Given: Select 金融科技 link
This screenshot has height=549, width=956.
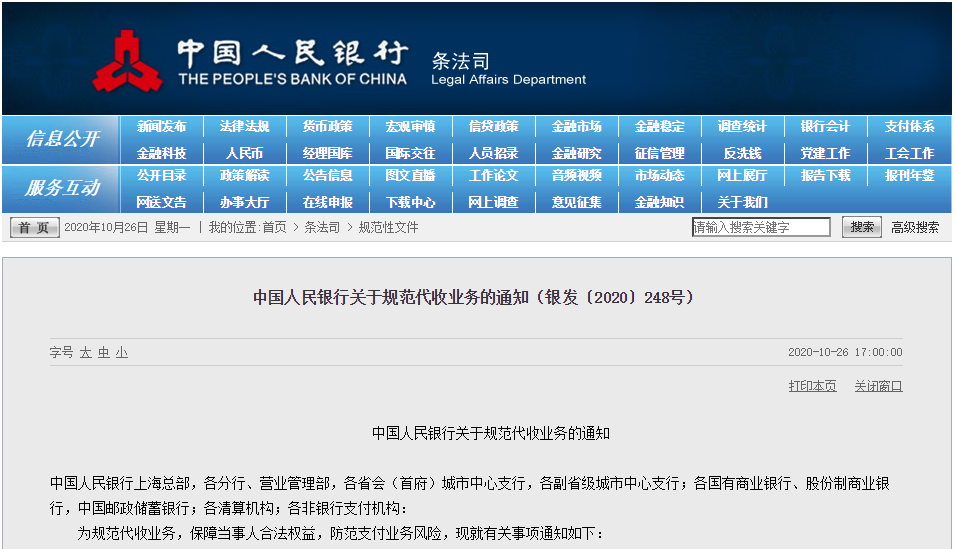Looking at the screenshot, I should click(161, 153).
